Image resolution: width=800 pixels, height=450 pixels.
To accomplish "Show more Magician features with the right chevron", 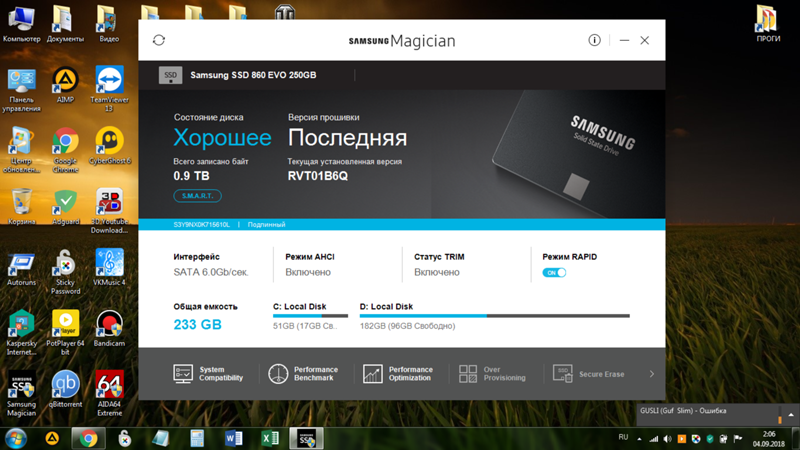I will 652,374.
